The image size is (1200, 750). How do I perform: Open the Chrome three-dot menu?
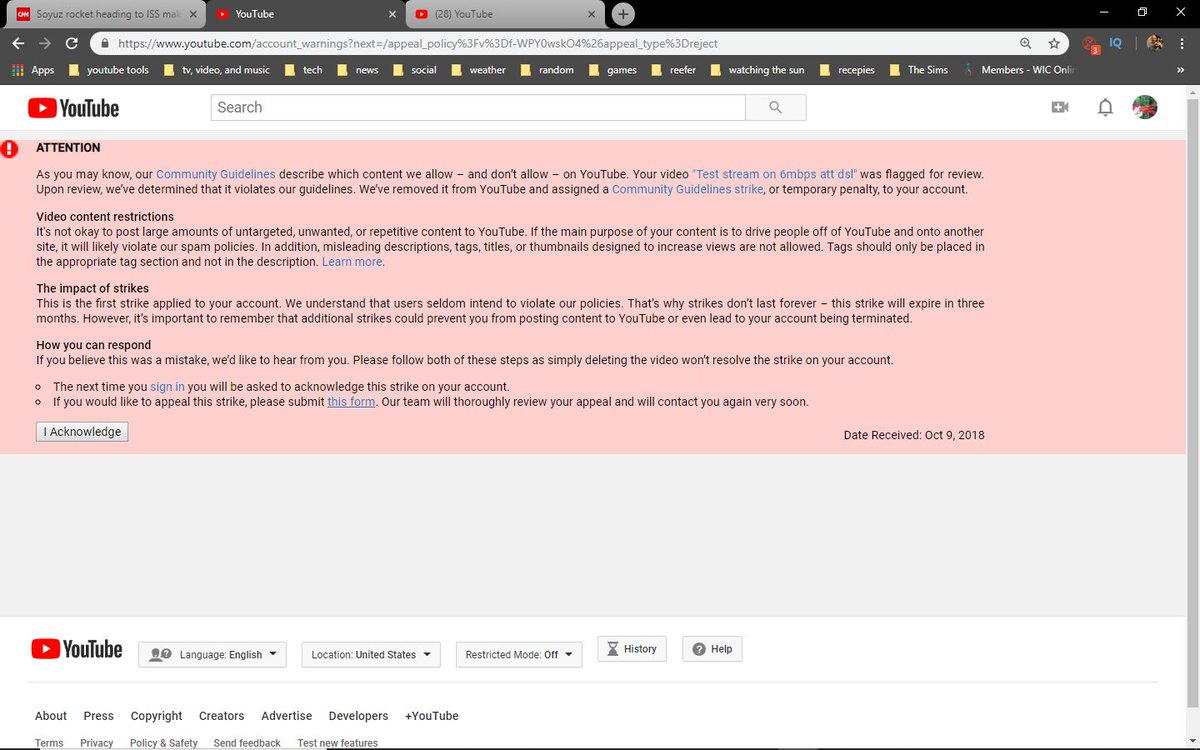coord(1183,44)
